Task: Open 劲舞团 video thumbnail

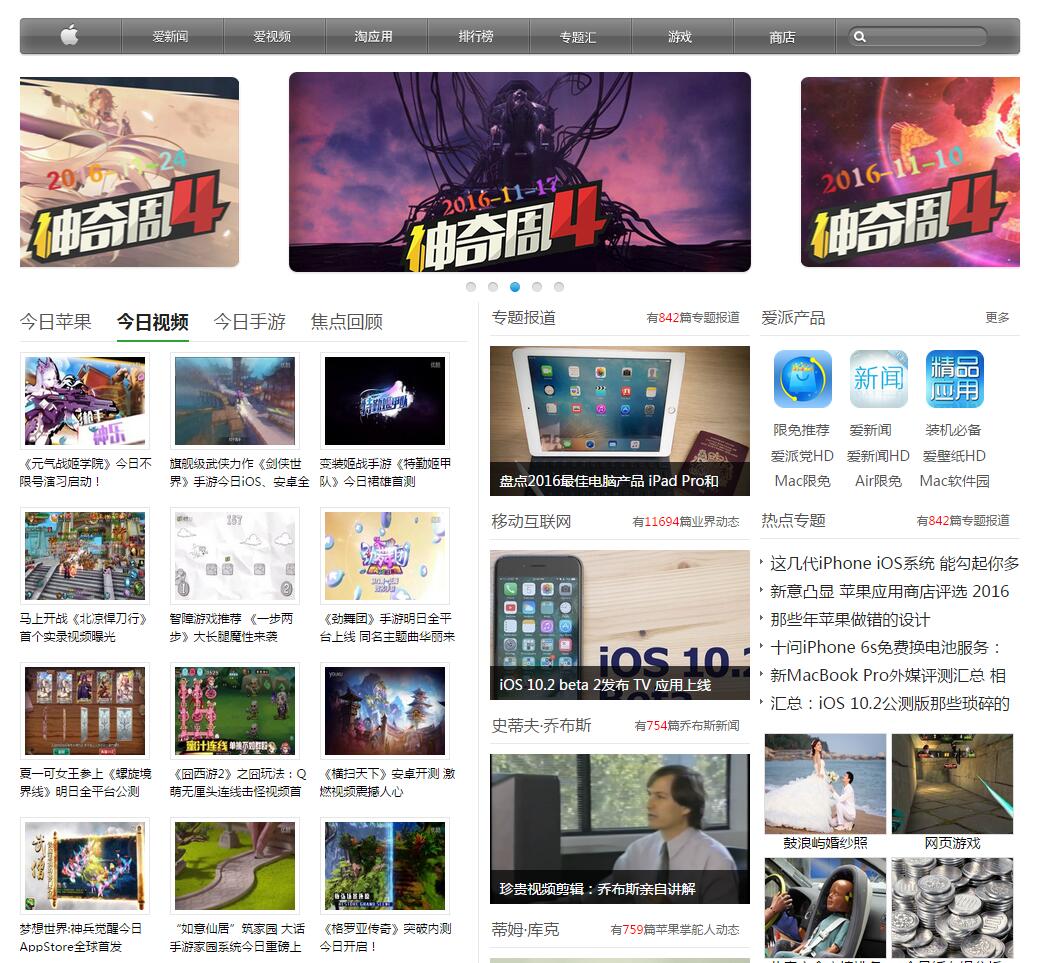Action: tap(385, 556)
